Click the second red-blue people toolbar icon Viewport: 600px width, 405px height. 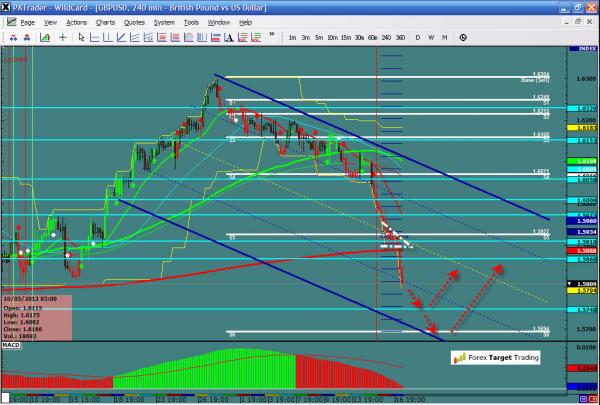(x=27, y=38)
